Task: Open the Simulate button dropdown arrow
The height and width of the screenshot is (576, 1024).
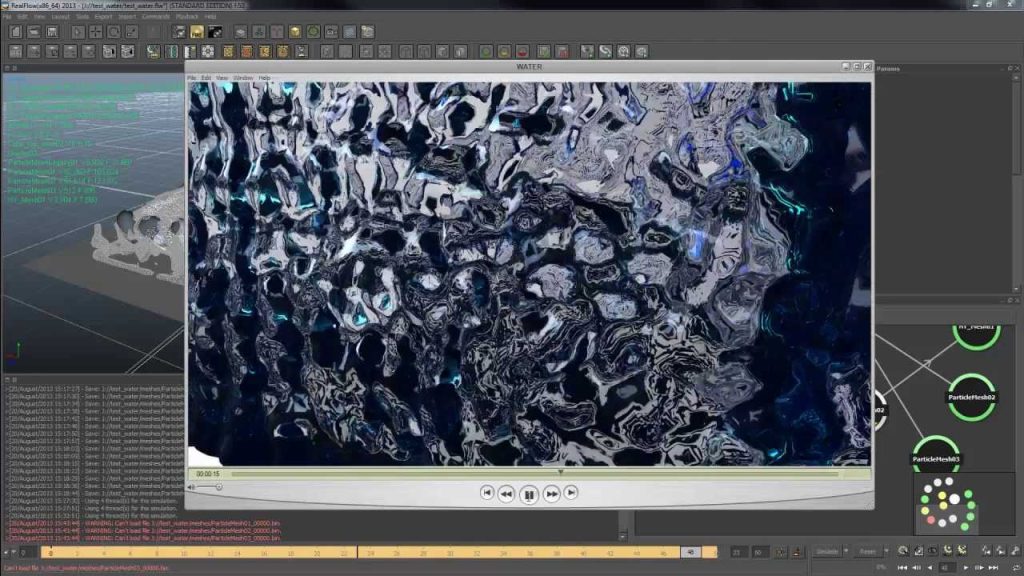Action: click(x=846, y=552)
